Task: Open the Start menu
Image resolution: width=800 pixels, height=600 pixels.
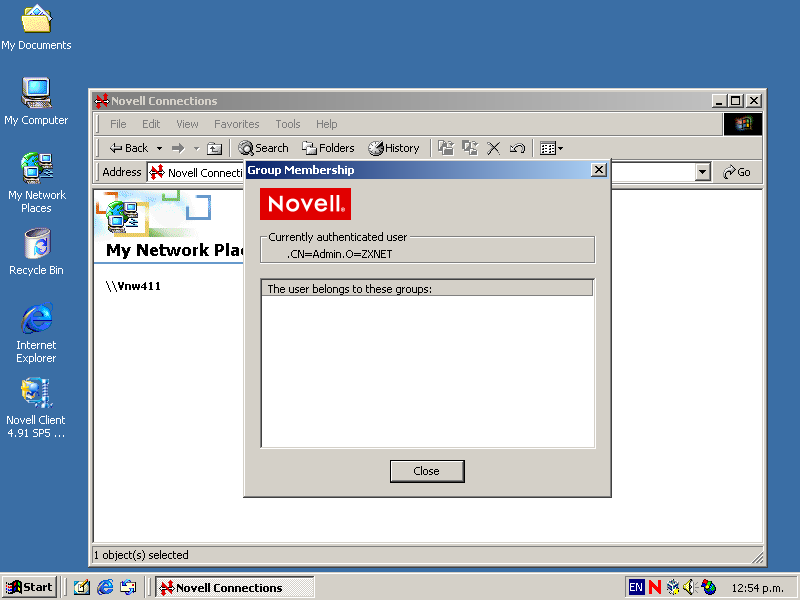Action: pyautogui.click(x=29, y=587)
